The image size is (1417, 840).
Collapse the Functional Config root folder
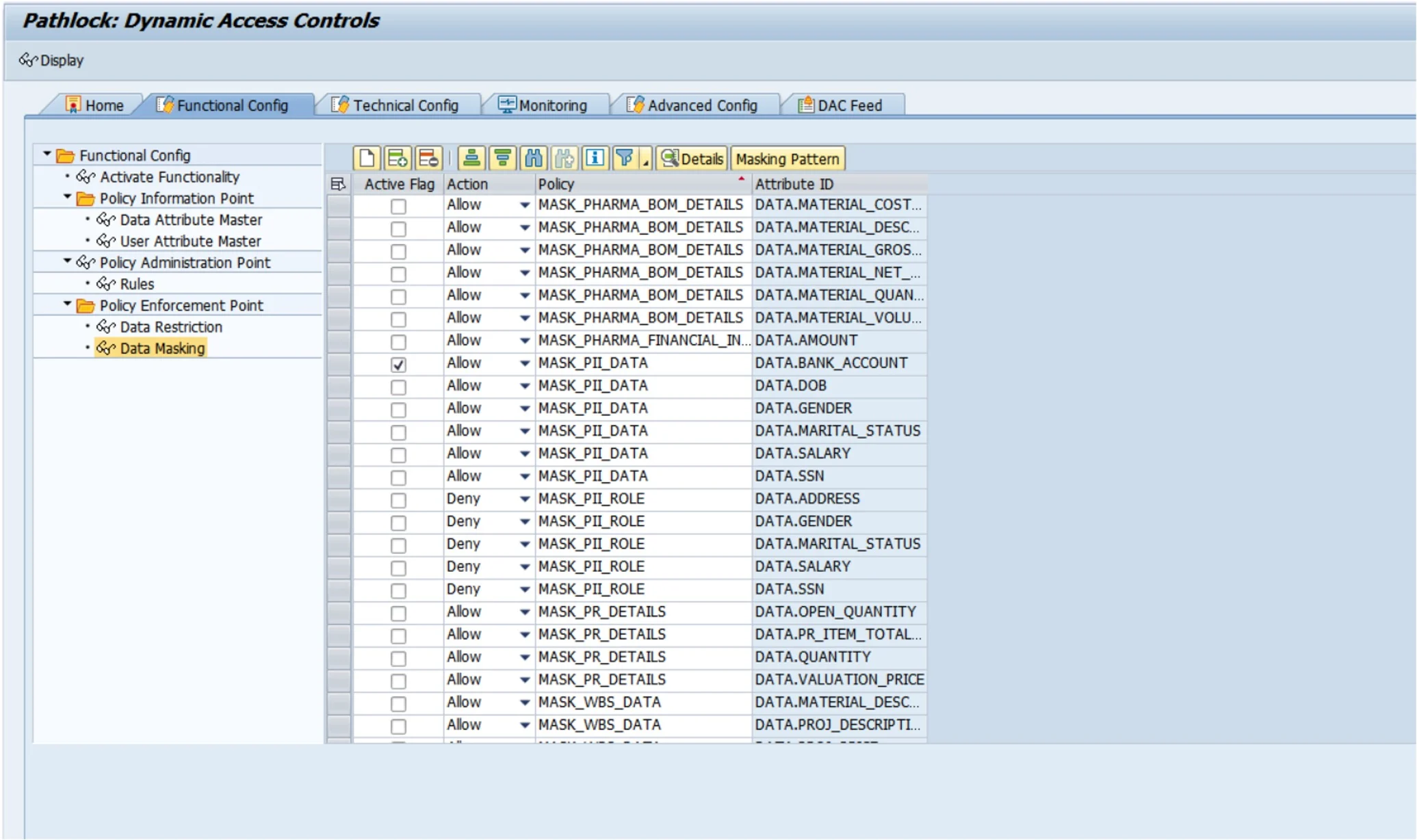pyautogui.click(x=47, y=155)
